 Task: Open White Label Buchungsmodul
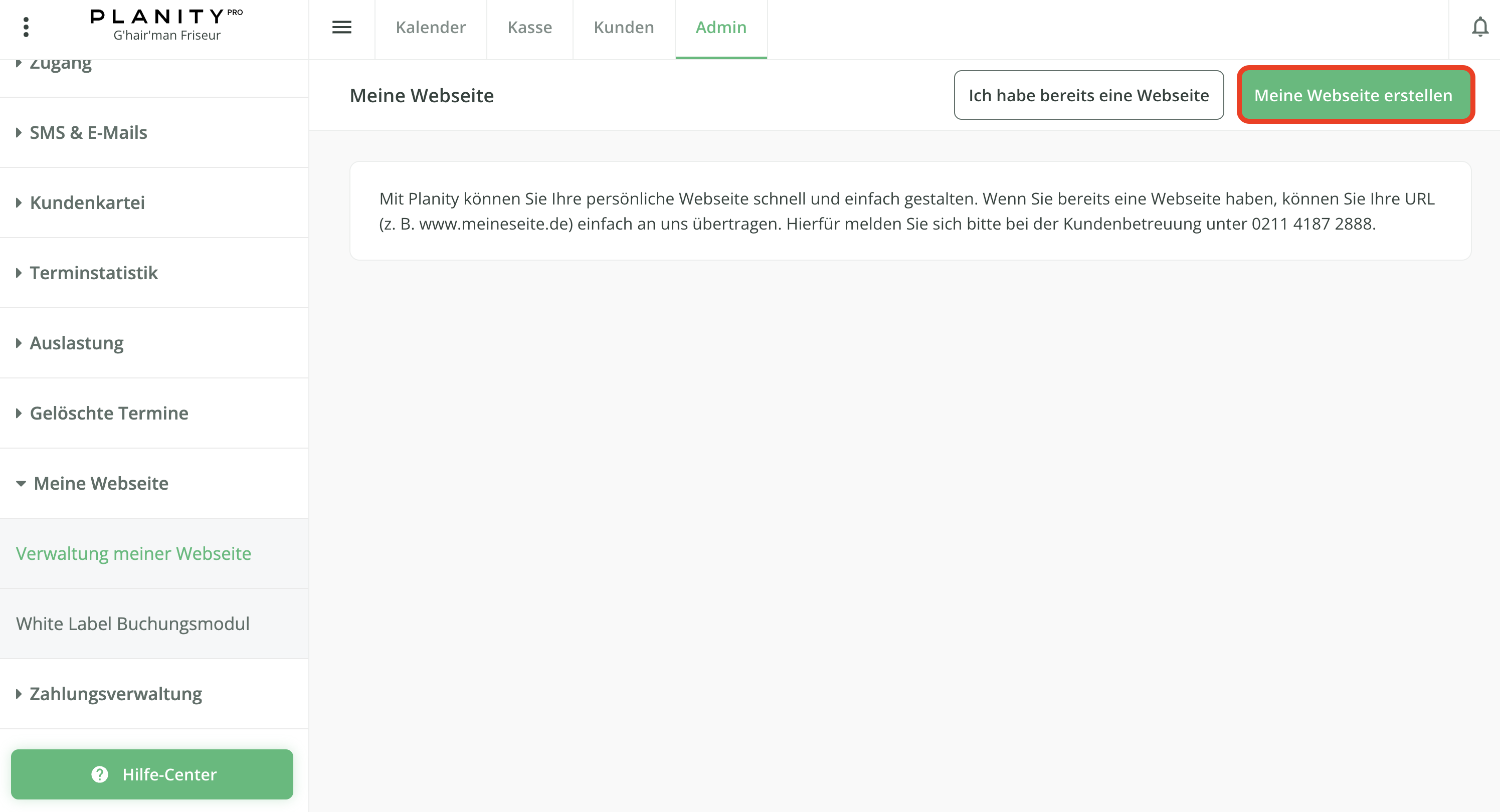133,624
